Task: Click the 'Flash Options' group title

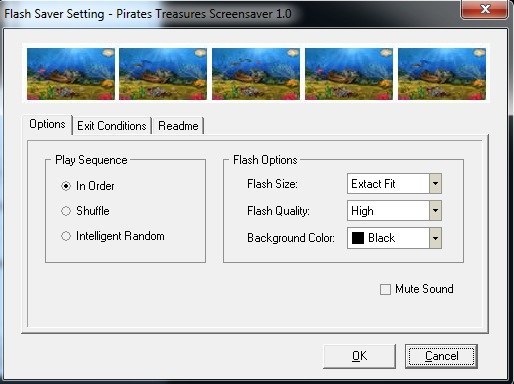Action: (265, 160)
